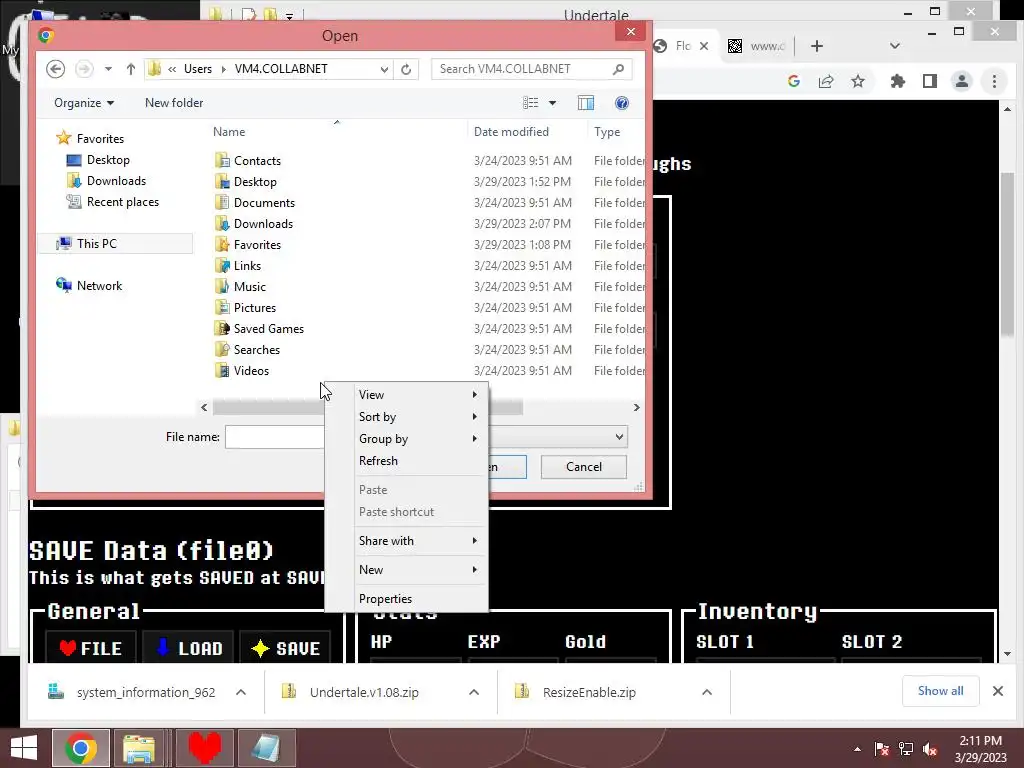Choose Refresh in context menu
The image size is (1024, 768).
(x=406, y=460)
